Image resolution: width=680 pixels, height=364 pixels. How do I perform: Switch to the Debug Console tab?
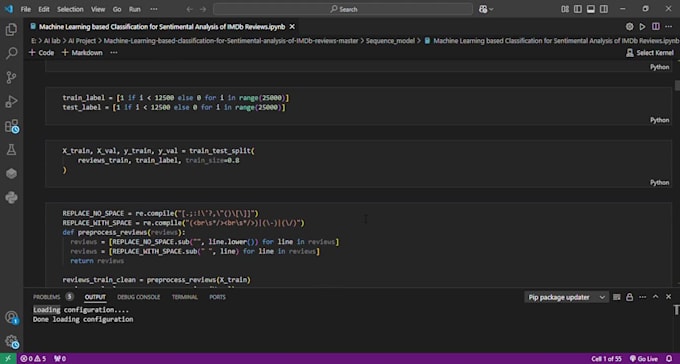click(x=138, y=297)
